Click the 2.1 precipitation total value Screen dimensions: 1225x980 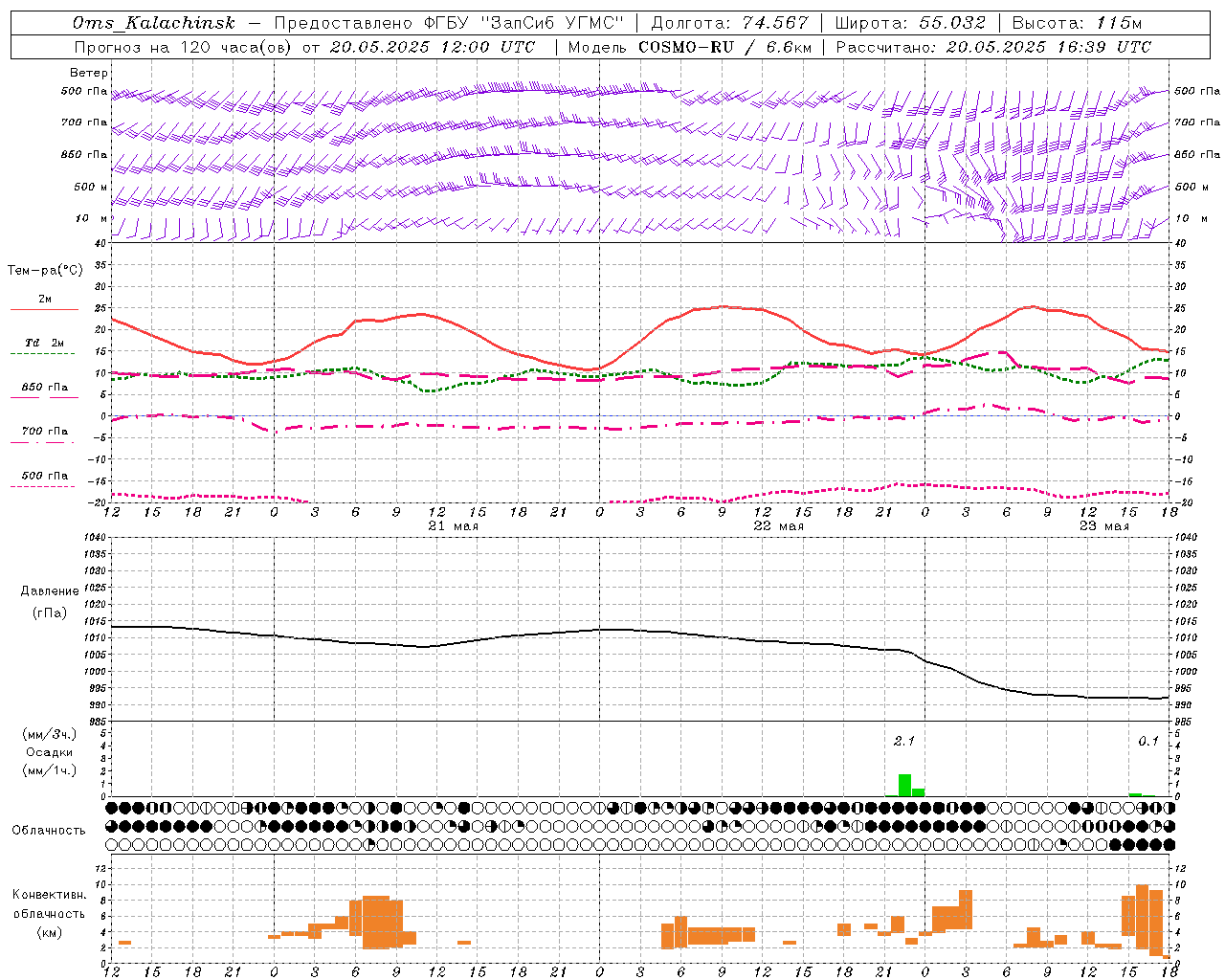[904, 741]
